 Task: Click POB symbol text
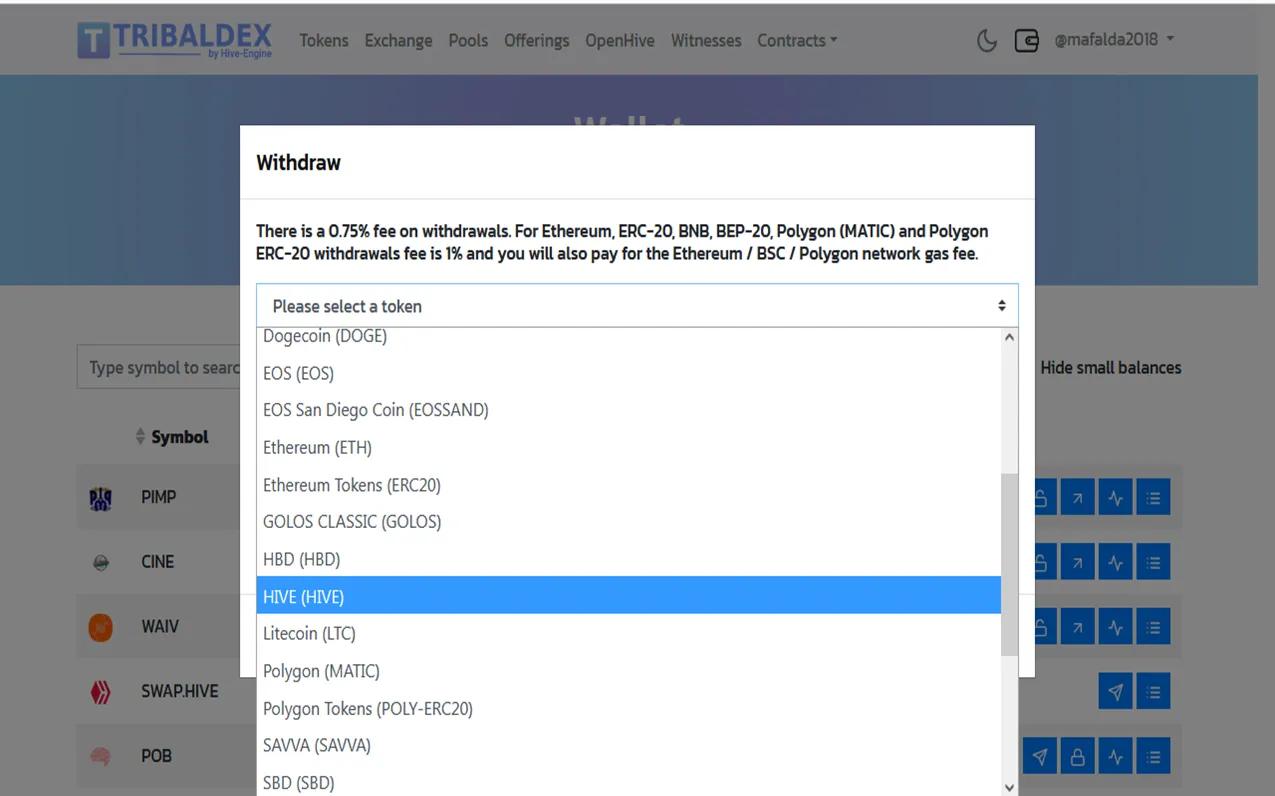[x=156, y=756]
